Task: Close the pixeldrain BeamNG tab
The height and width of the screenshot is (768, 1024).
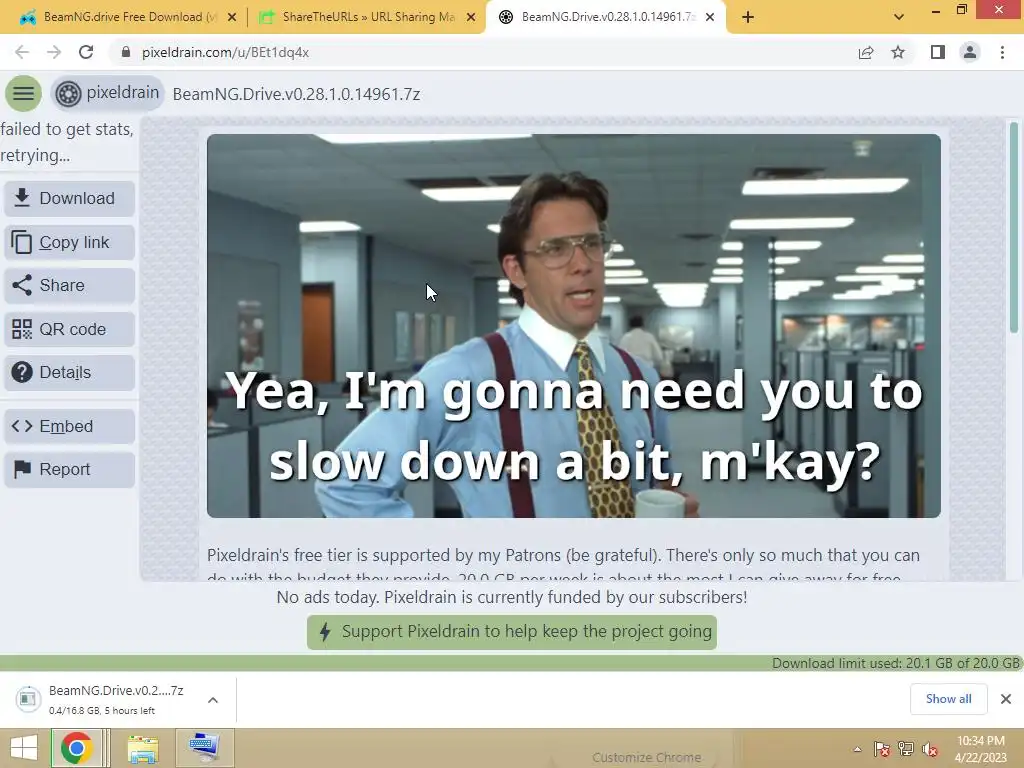Action: pos(711,17)
